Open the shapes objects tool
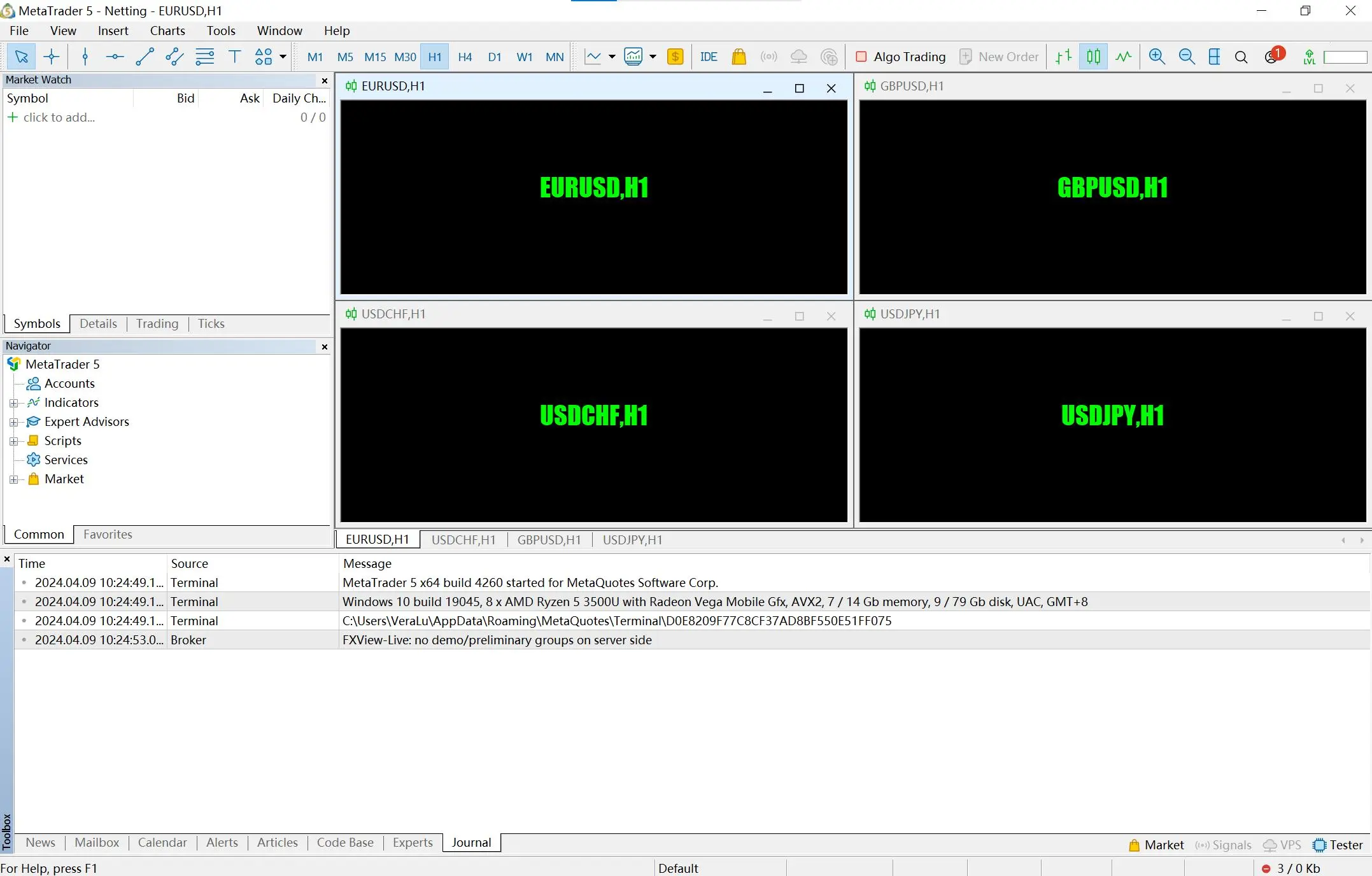 (263, 57)
